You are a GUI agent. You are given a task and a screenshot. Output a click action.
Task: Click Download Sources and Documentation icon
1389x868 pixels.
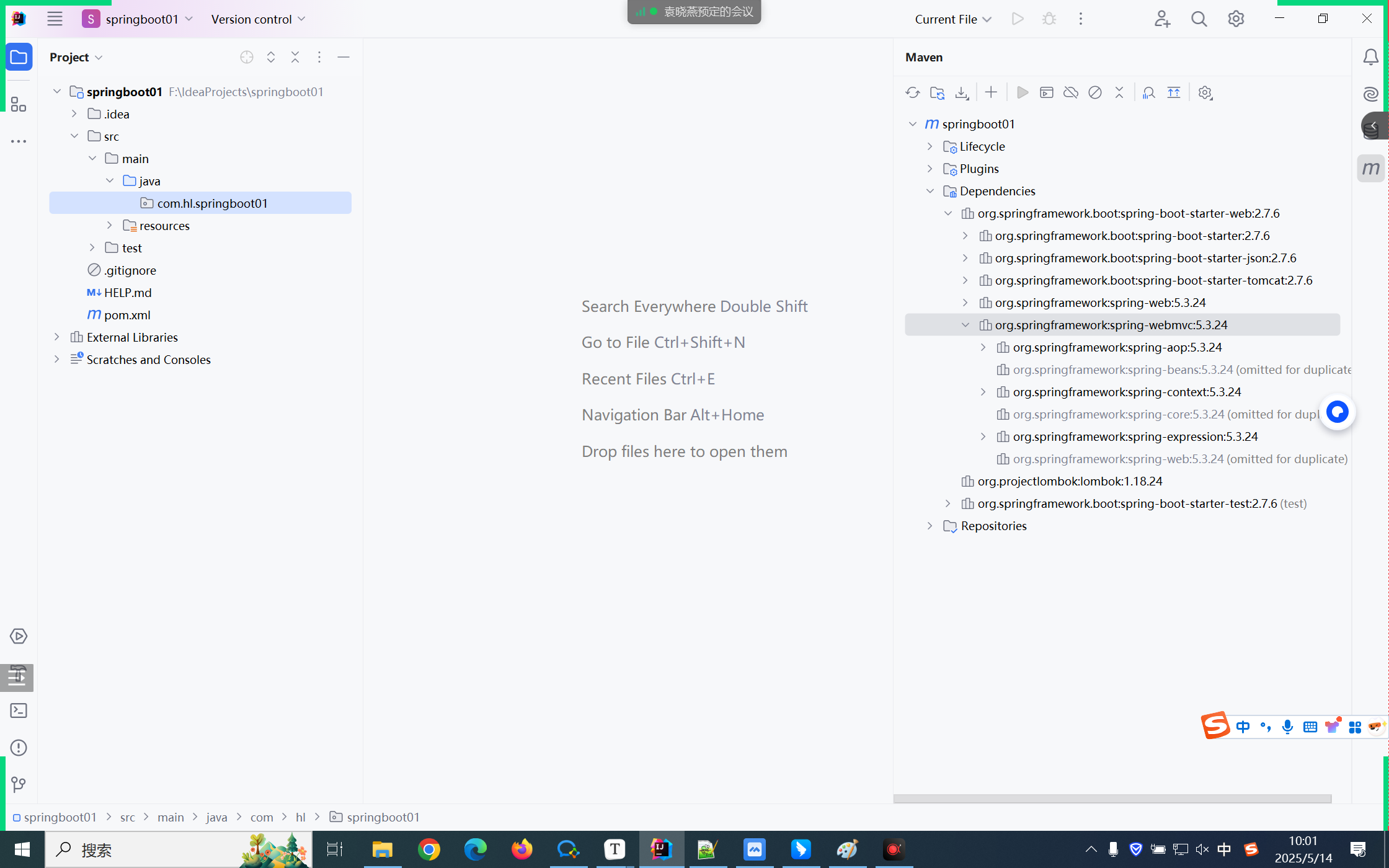[x=962, y=93]
